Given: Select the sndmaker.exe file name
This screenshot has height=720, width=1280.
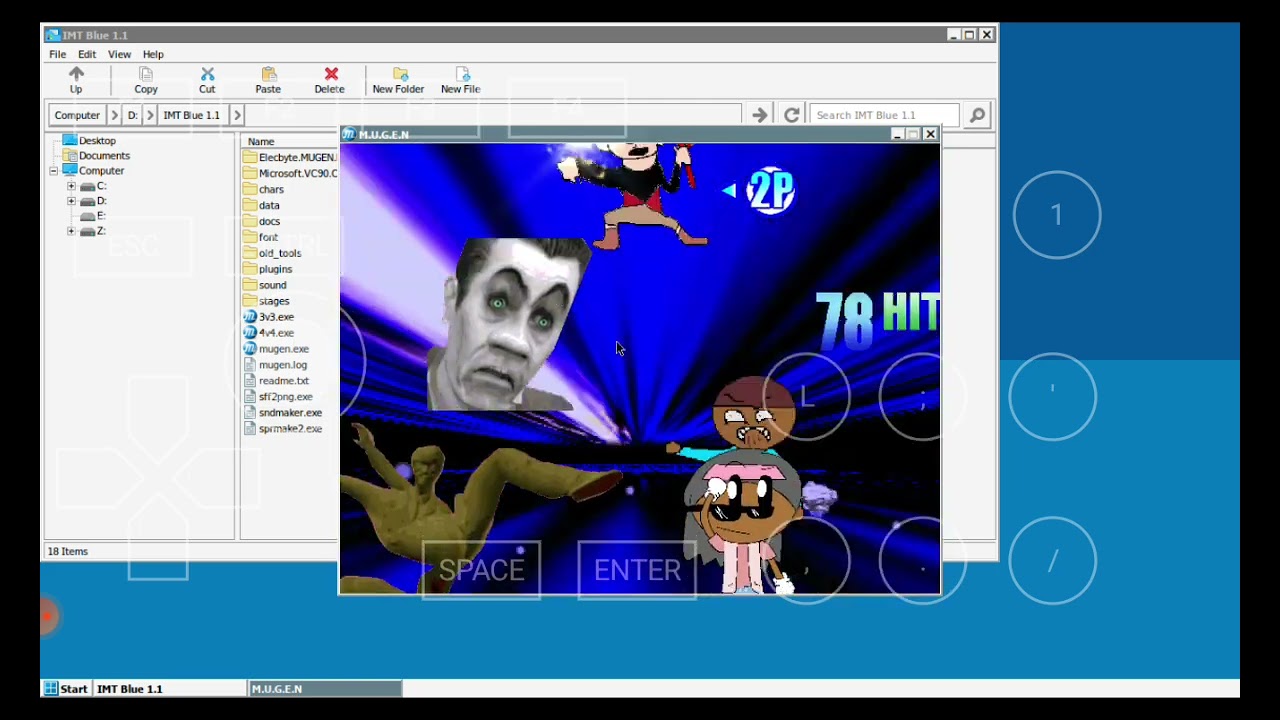Looking at the screenshot, I should pyautogui.click(x=290, y=413).
